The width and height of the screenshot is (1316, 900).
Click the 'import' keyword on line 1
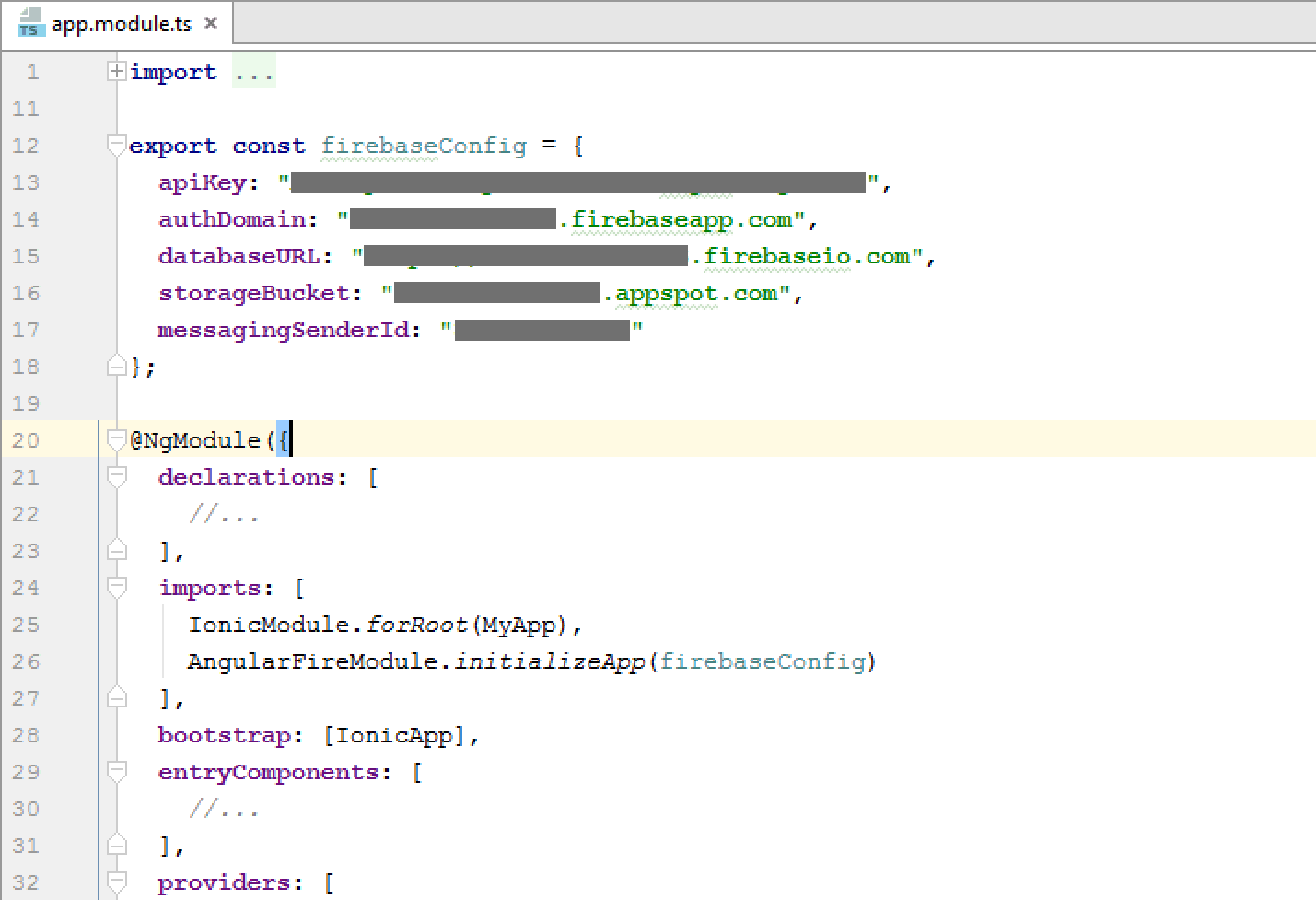173,72
